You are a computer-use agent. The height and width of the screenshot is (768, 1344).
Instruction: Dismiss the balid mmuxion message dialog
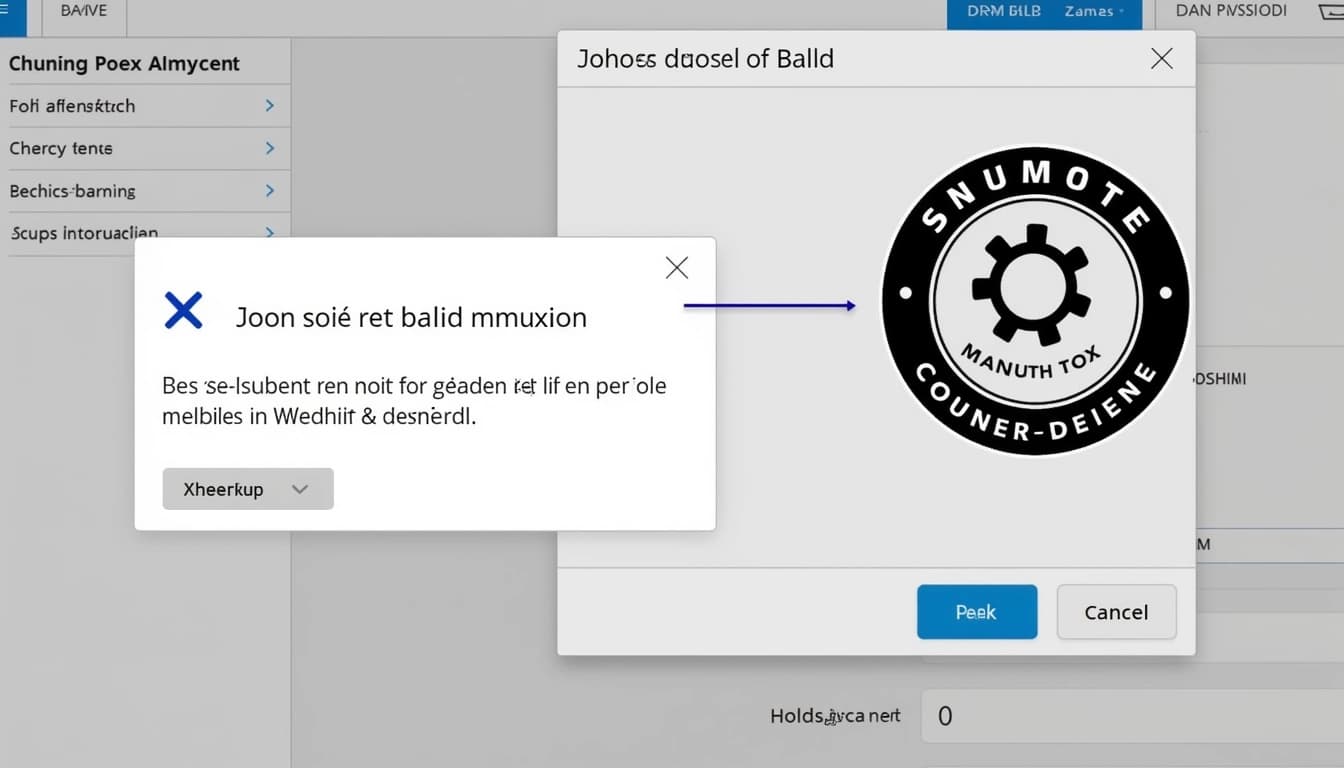tap(676, 267)
